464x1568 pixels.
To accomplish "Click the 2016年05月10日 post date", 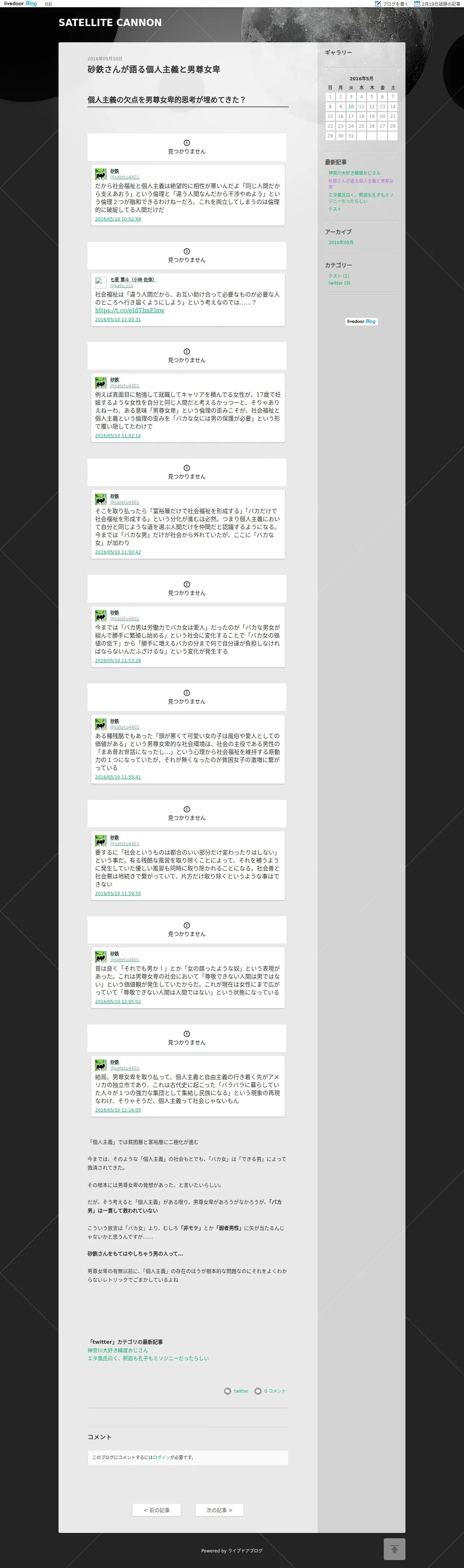I will tap(104, 59).
